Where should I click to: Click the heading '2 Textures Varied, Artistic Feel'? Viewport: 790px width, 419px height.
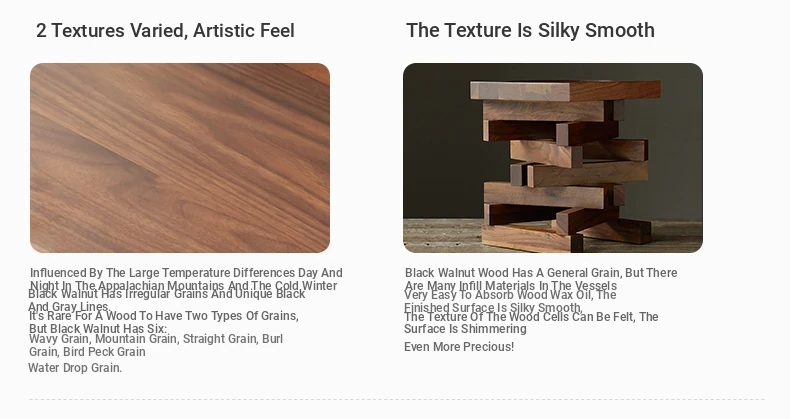pyautogui.click(x=165, y=30)
